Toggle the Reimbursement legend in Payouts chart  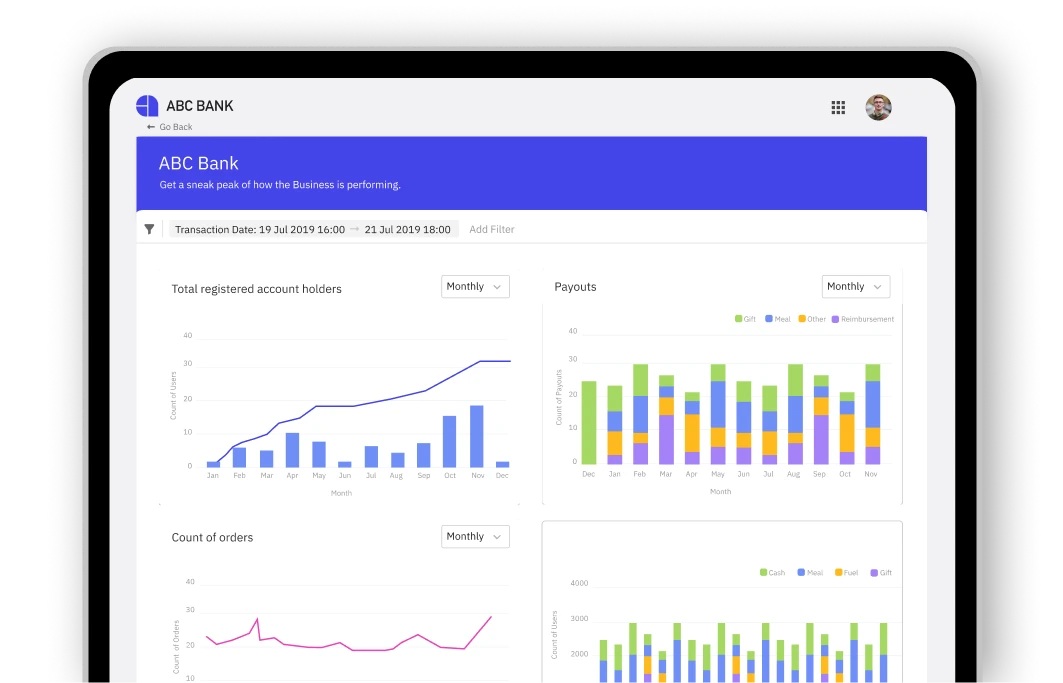click(862, 319)
